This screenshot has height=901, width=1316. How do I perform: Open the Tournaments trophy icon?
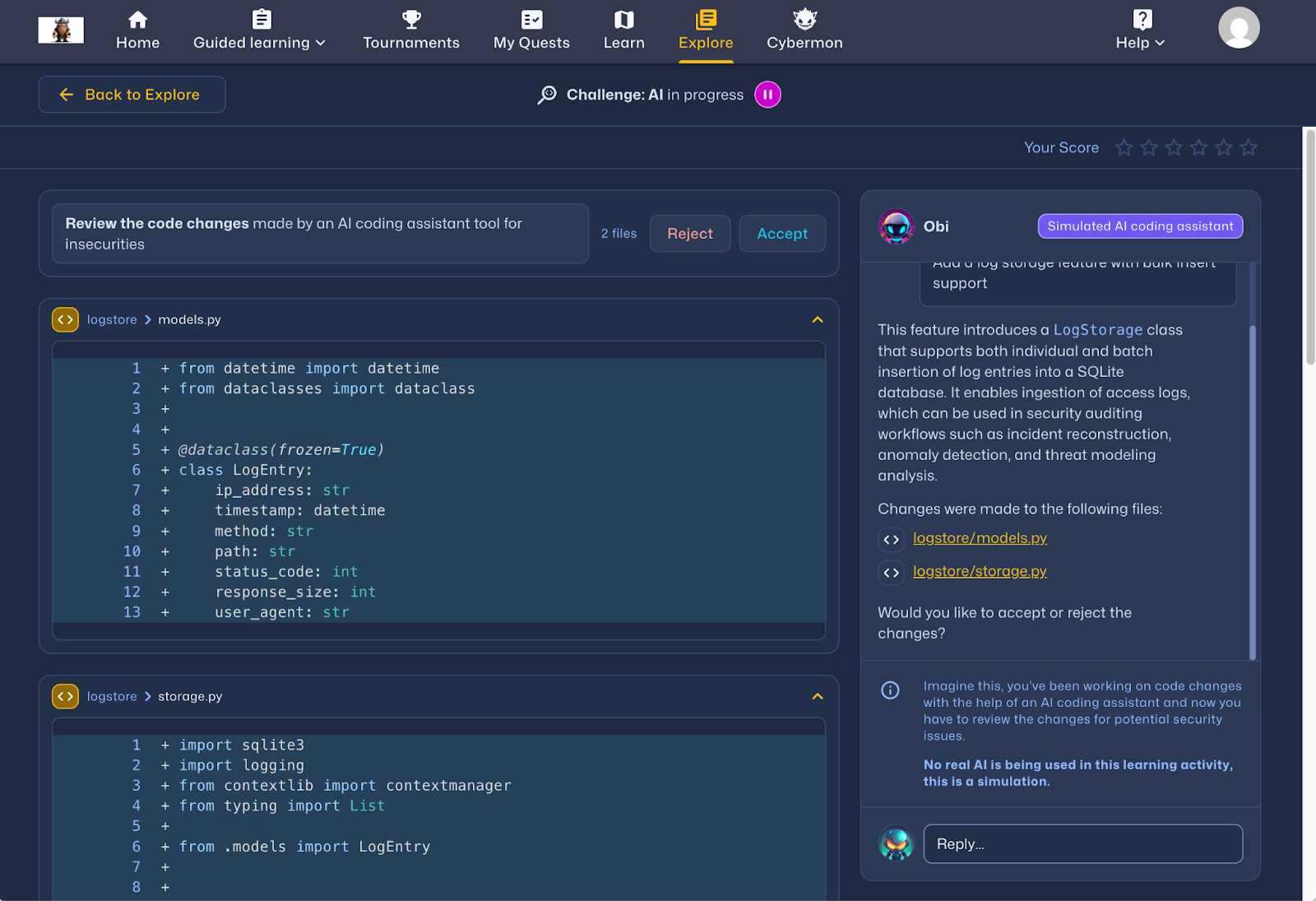pyautogui.click(x=411, y=20)
